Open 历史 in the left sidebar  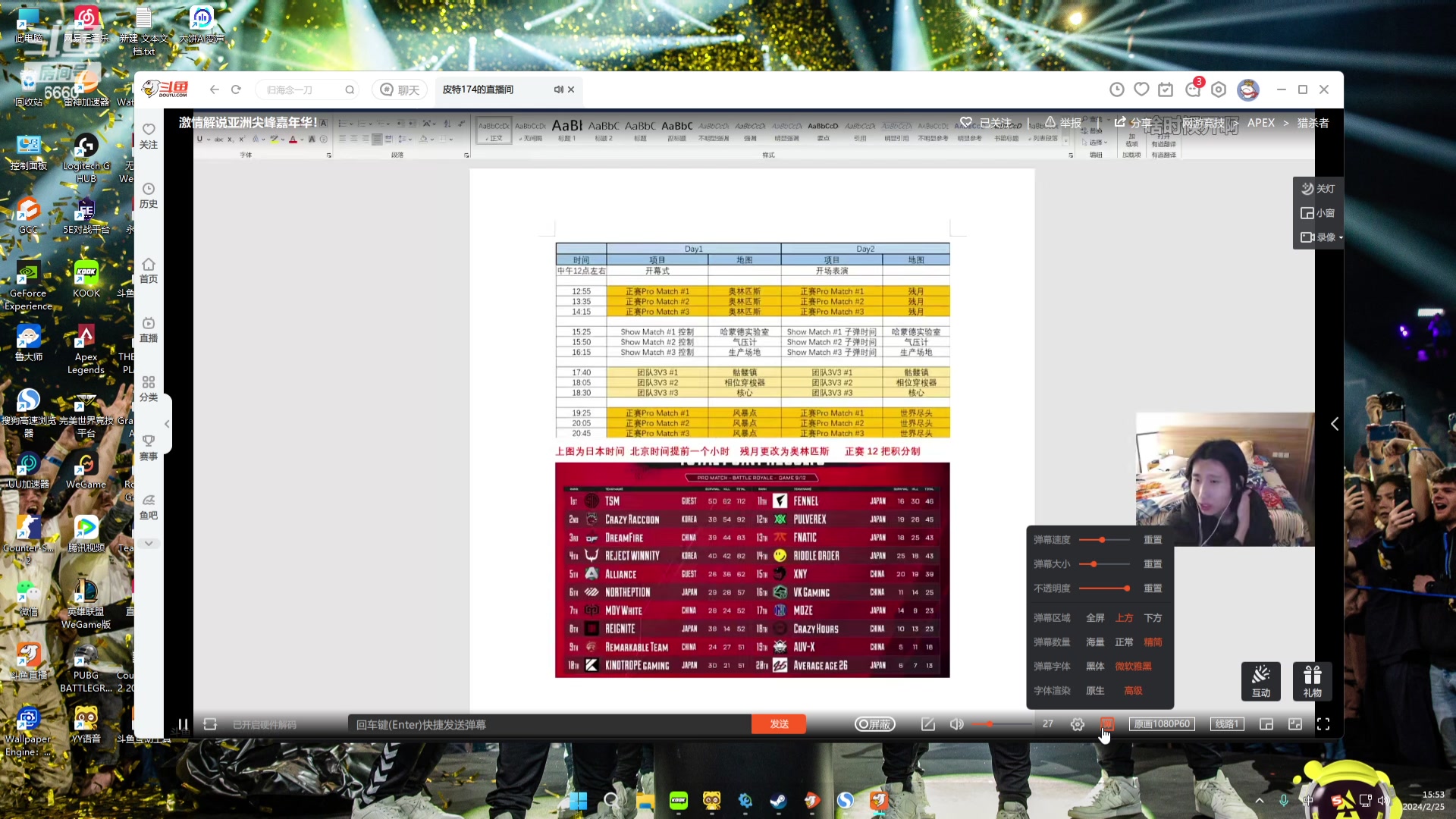(149, 196)
